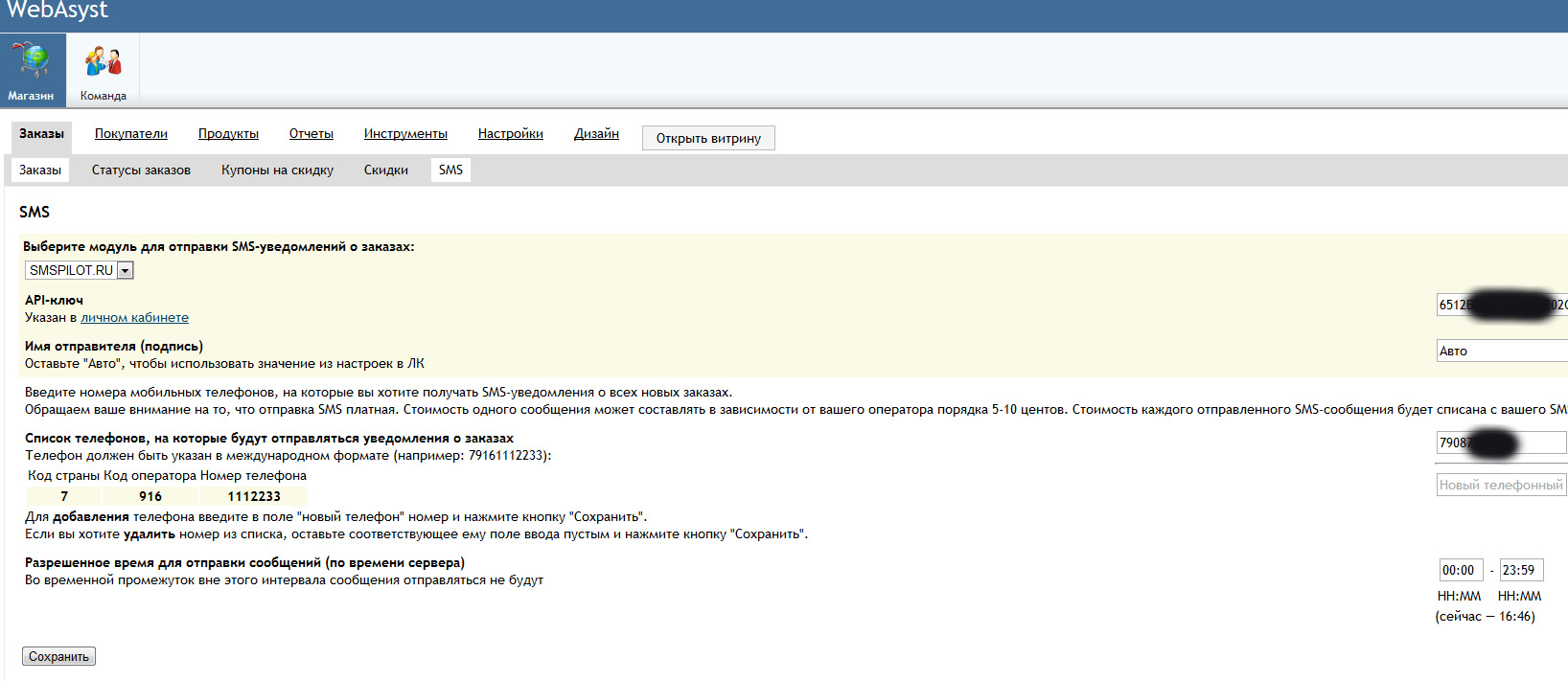Click the (сейчас — 16:46) server time text
This screenshot has width=1568, height=681.
(x=1485, y=617)
